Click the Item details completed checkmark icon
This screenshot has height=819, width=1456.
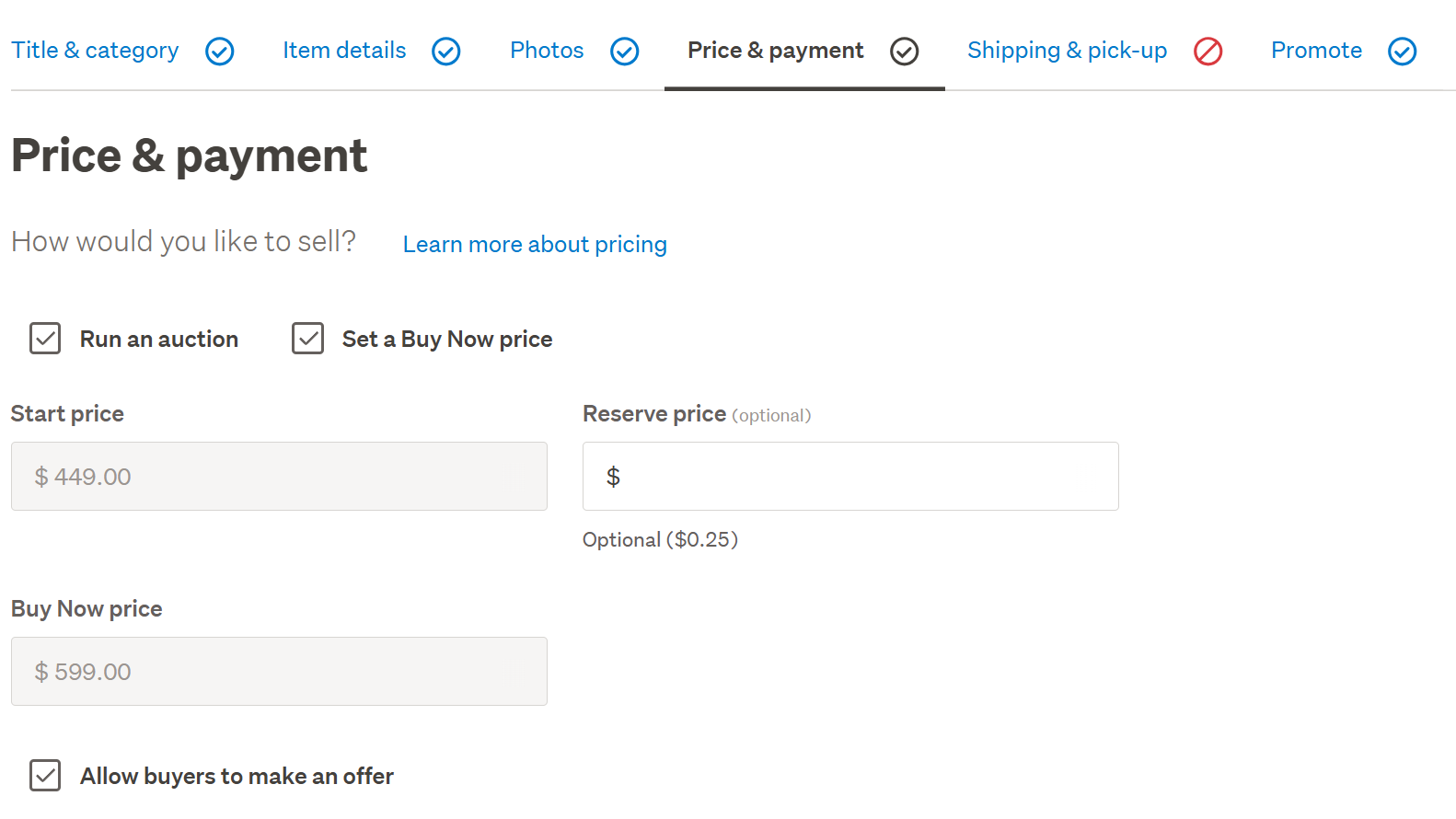click(446, 52)
